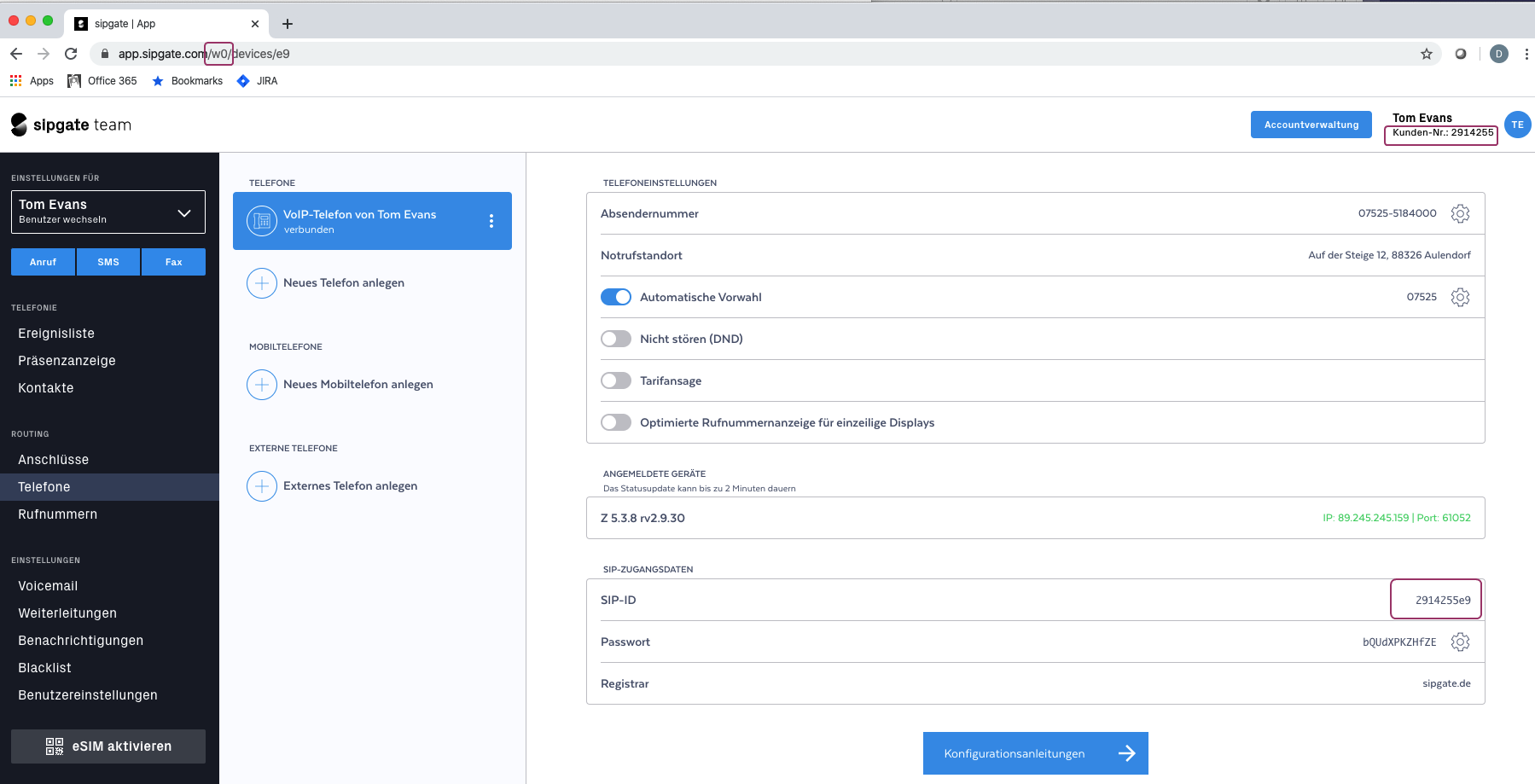Image resolution: width=1535 pixels, height=784 pixels.
Task: Bookmark page with the star icon
Action: (1427, 54)
